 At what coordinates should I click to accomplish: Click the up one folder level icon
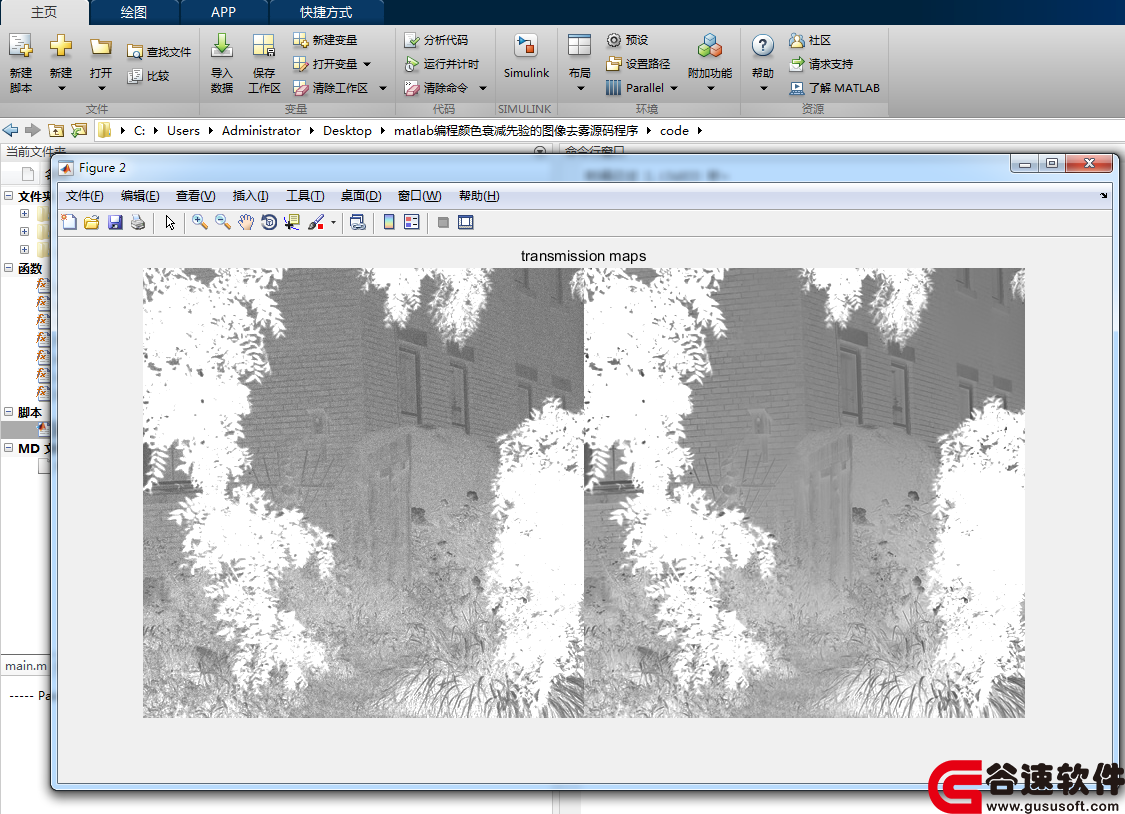point(55,130)
